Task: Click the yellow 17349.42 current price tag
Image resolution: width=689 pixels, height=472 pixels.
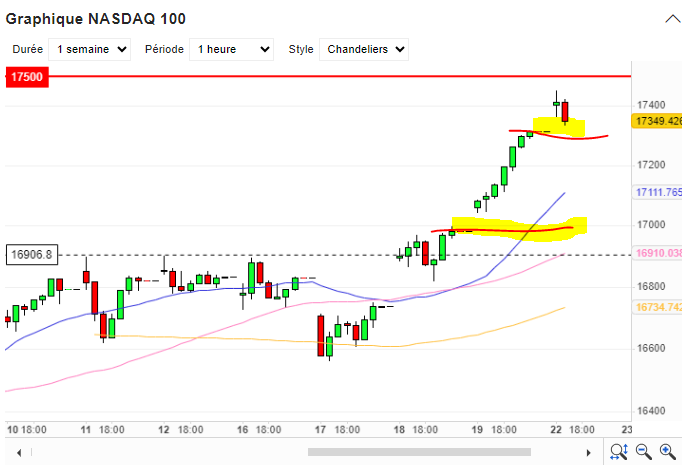Action: click(x=658, y=121)
